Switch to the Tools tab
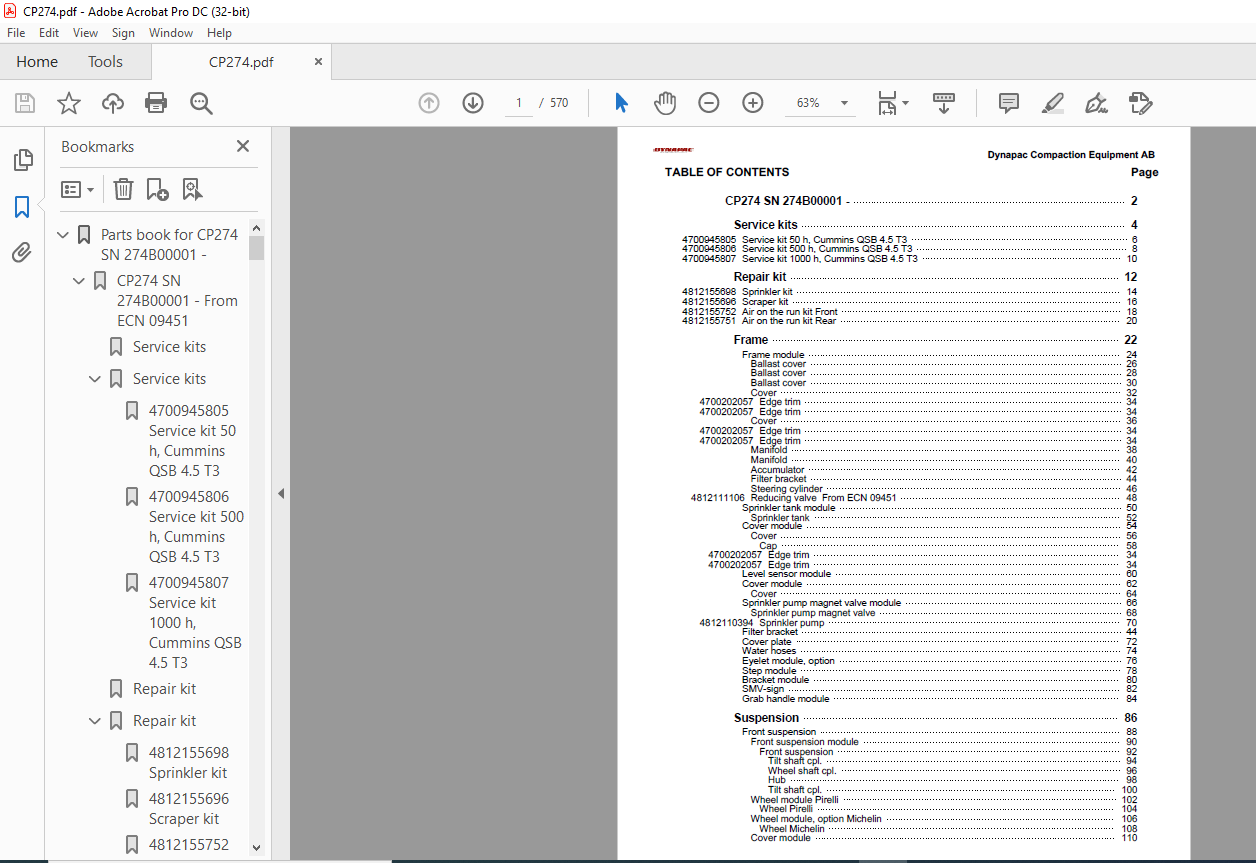 (x=105, y=62)
